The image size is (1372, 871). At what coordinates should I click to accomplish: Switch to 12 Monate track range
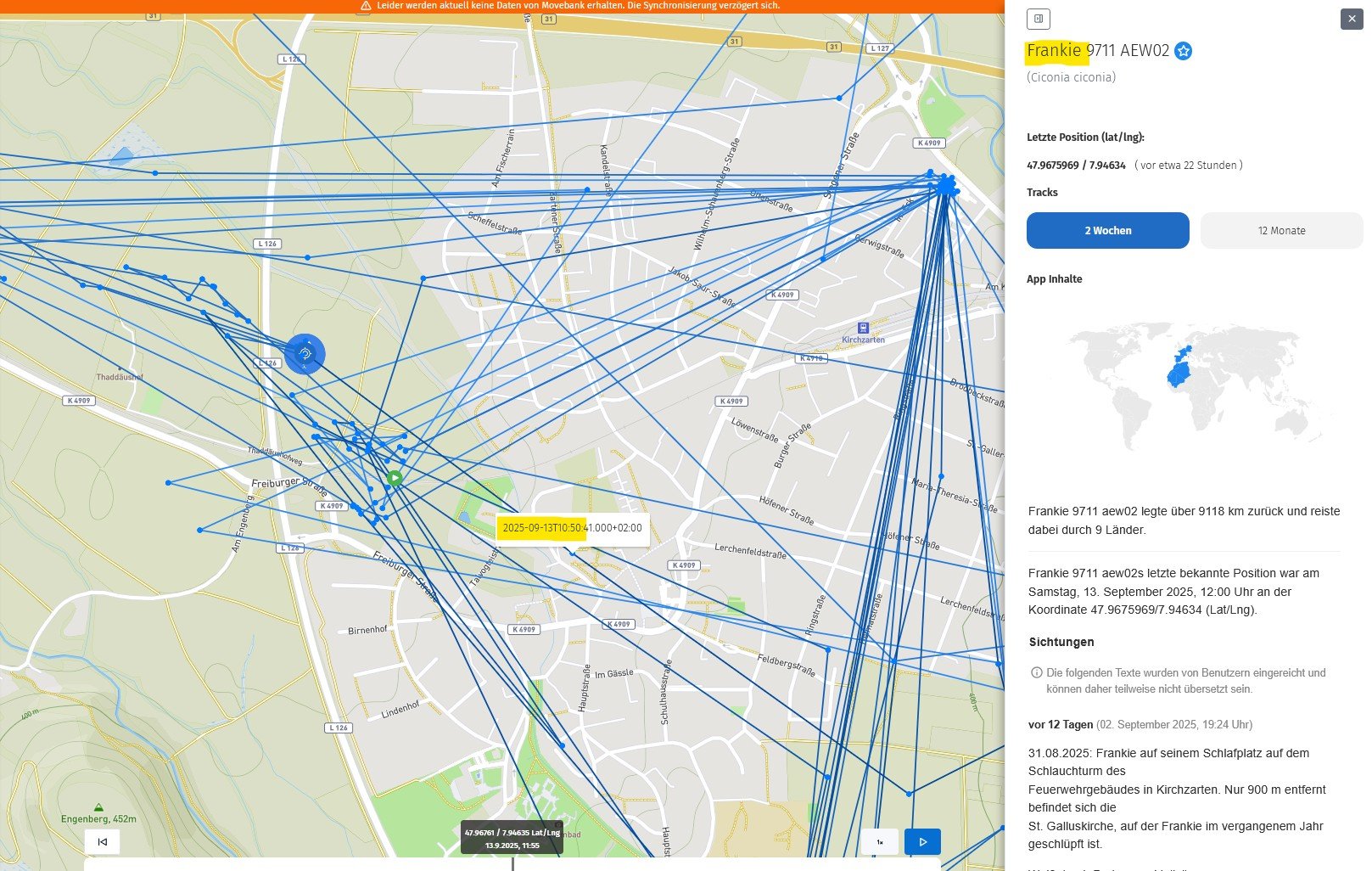click(1281, 231)
